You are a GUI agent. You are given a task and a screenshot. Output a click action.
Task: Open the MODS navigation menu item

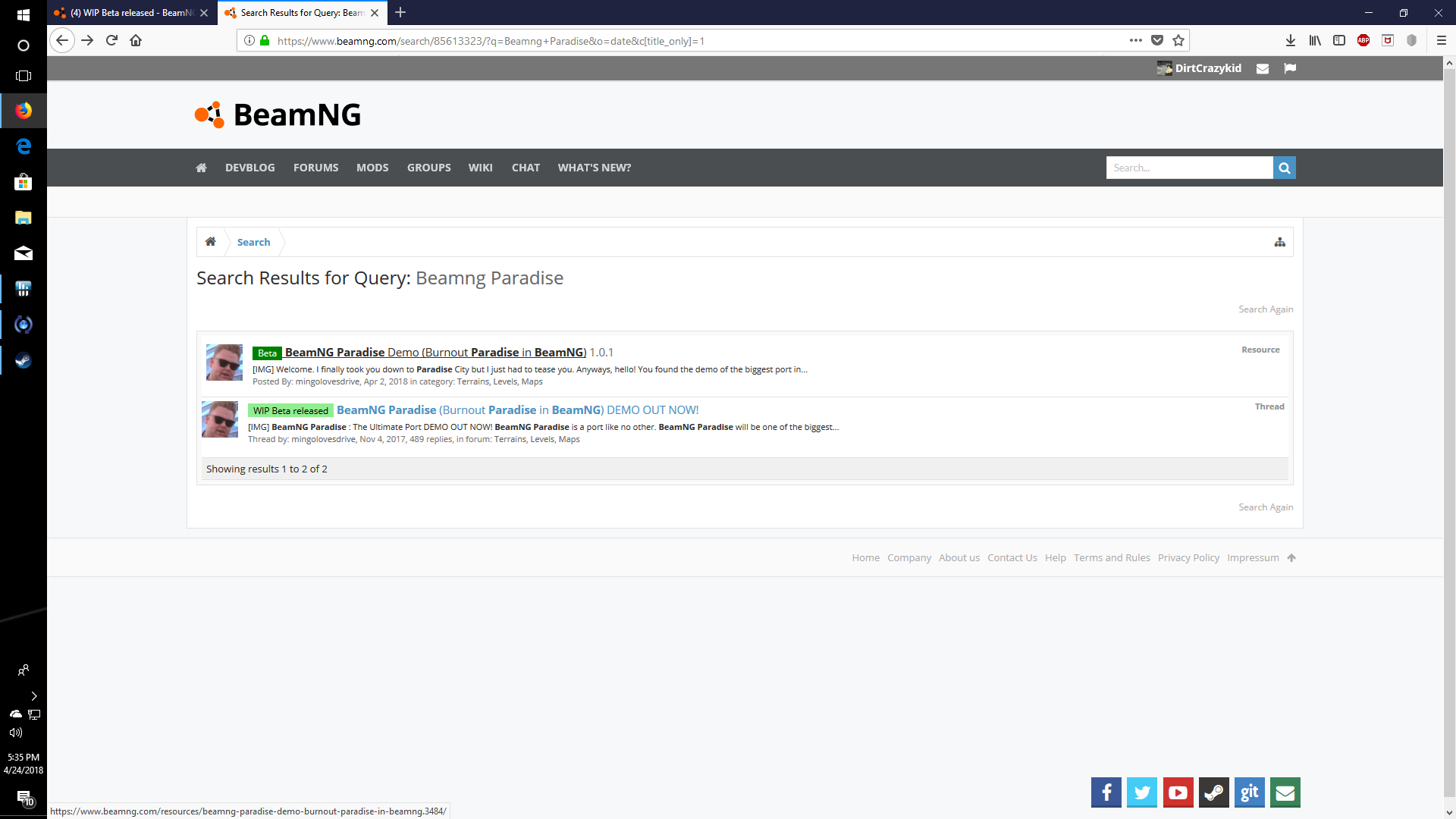372,168
